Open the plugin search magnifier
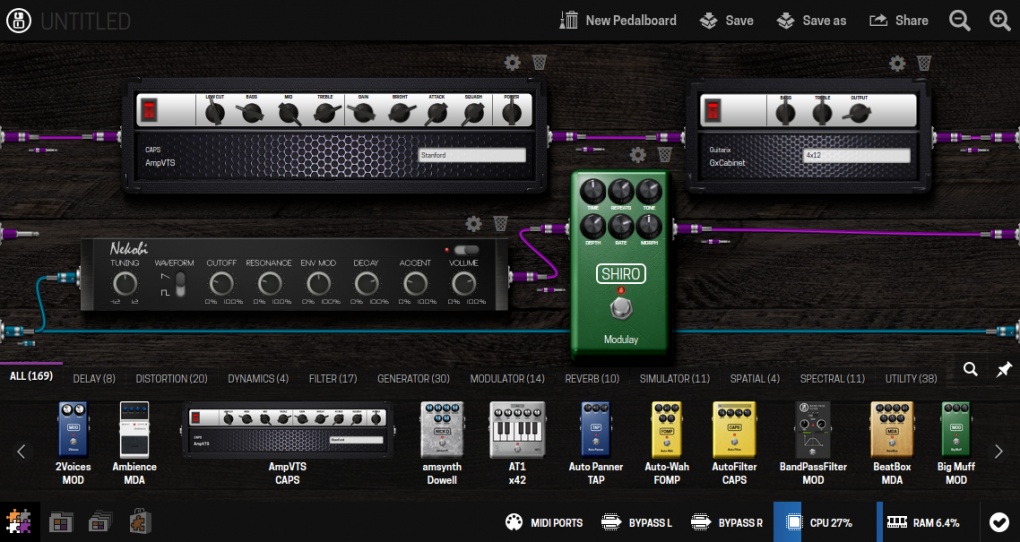Viewport: 1020px width, 542px height. [970, 369]
